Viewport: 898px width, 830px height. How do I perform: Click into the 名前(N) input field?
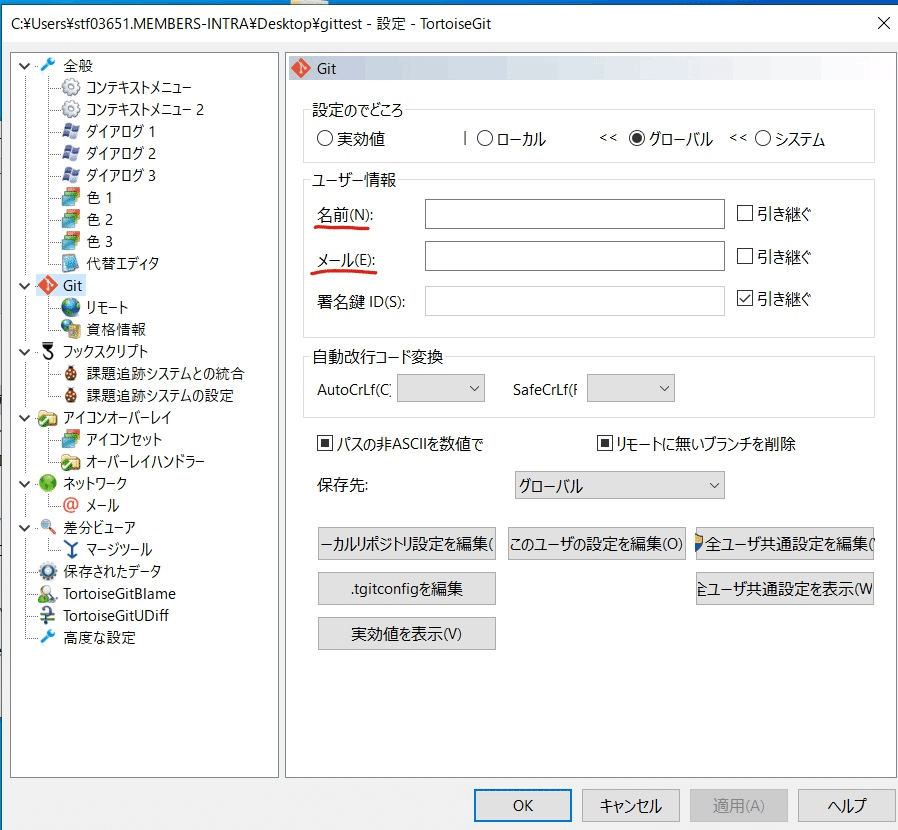coord(574,214)
